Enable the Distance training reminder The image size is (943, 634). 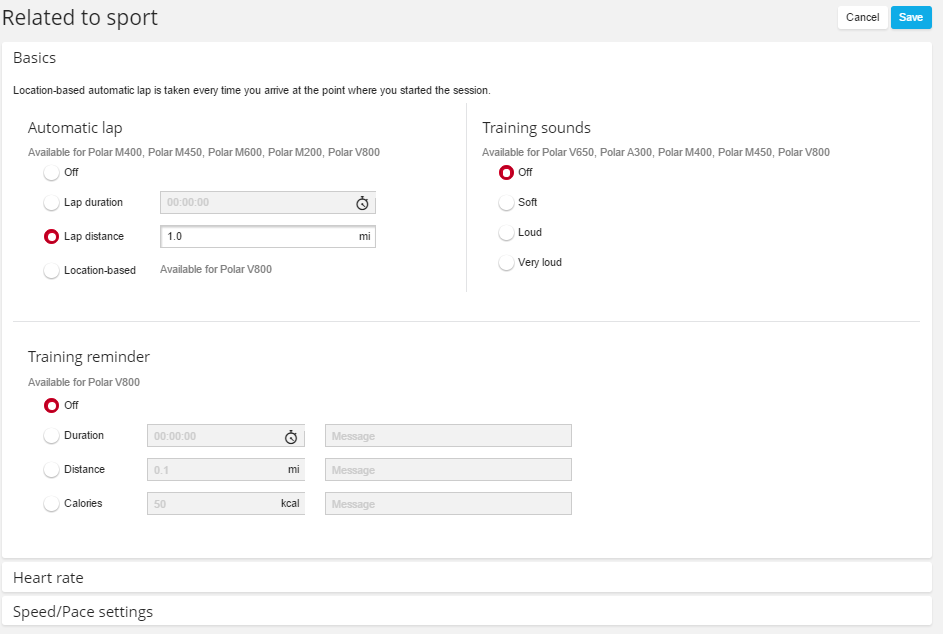(x=52, y=470)
